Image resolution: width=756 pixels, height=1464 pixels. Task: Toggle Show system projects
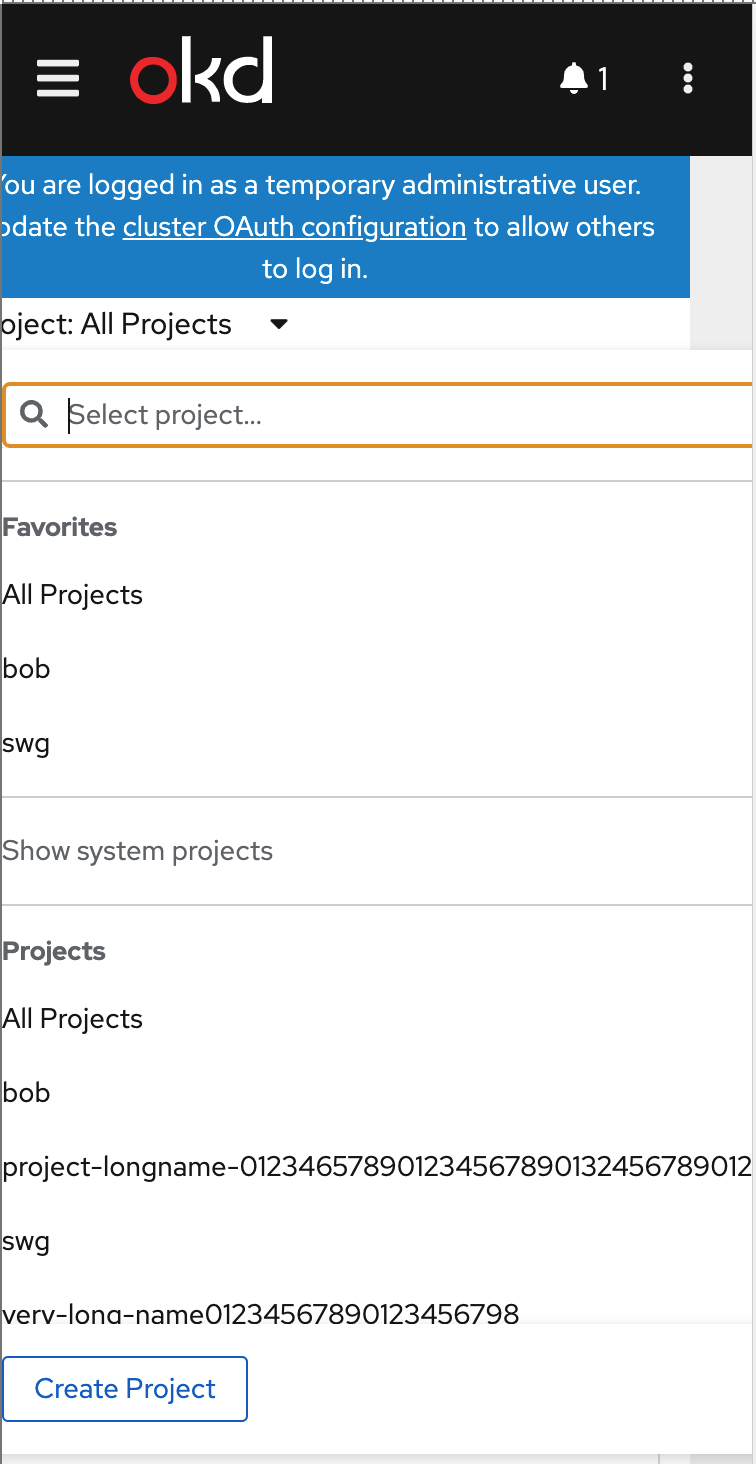pos(138,851)
